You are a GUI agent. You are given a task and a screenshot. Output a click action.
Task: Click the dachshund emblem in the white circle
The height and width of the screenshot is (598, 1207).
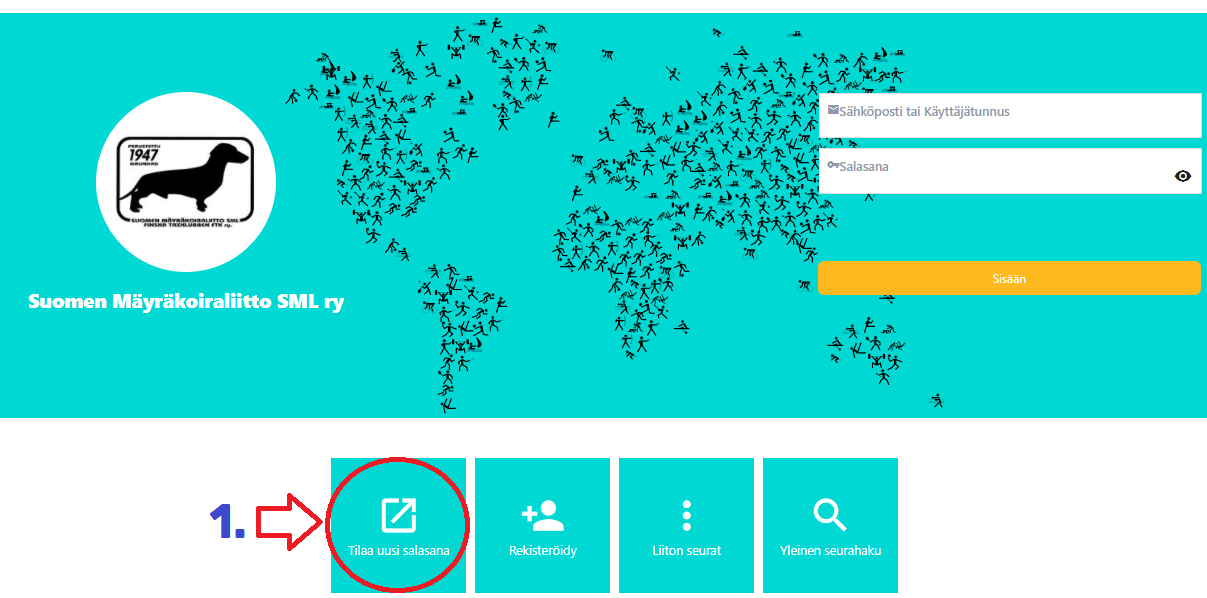[x=186, y=183]
